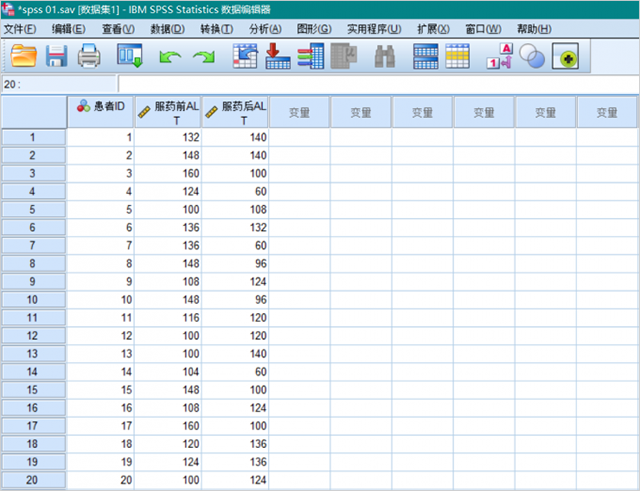The width and height of the screenshot is (640, 491).
Task: Click 服药前ALT value 104 in row 14
Action: tap(168, 372)
